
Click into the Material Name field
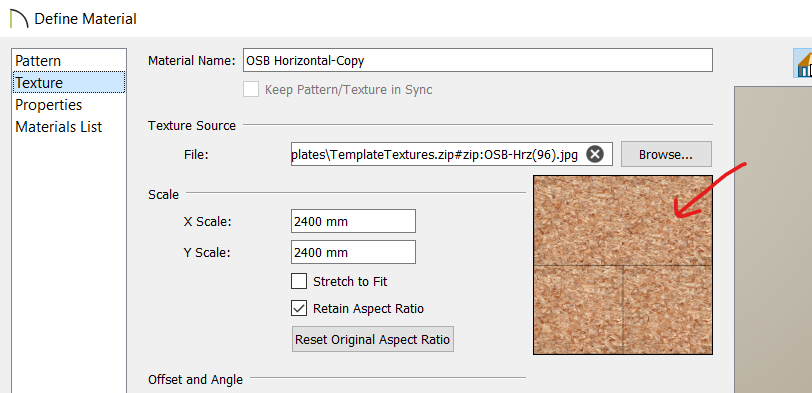click(x=478, y=60)
